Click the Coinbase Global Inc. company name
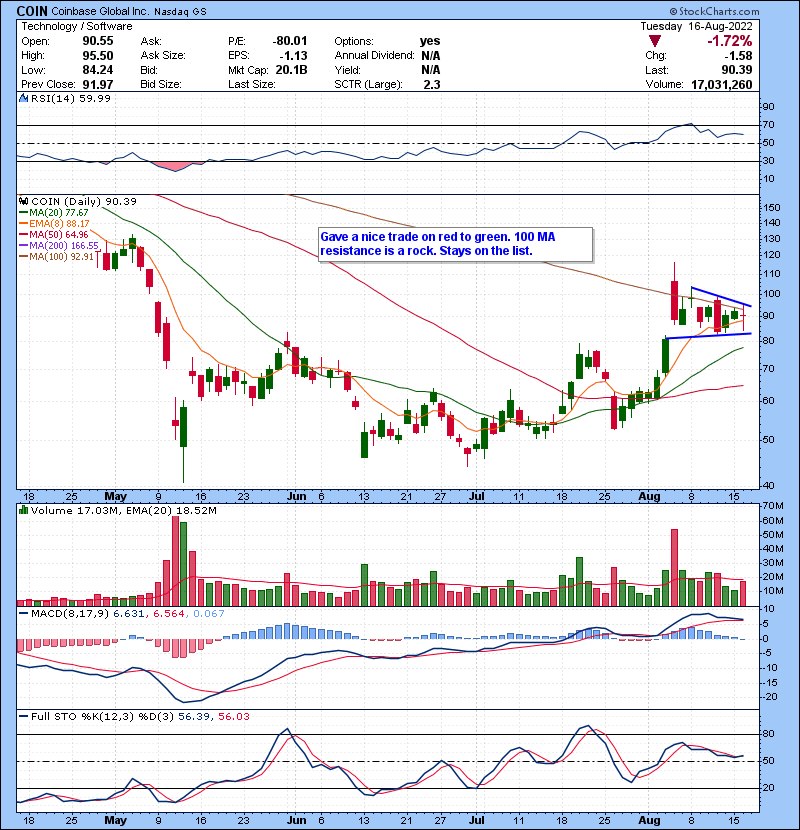 pos(100,11)
